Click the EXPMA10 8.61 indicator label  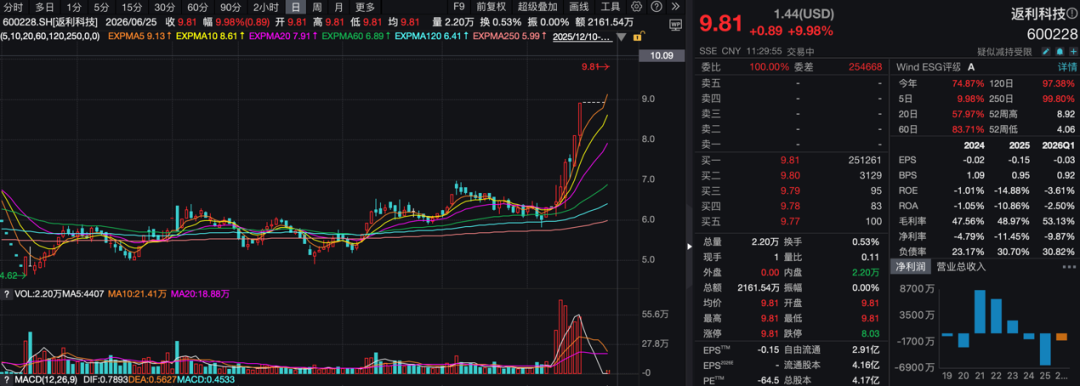pyautogui.click(x=211, y=37)
